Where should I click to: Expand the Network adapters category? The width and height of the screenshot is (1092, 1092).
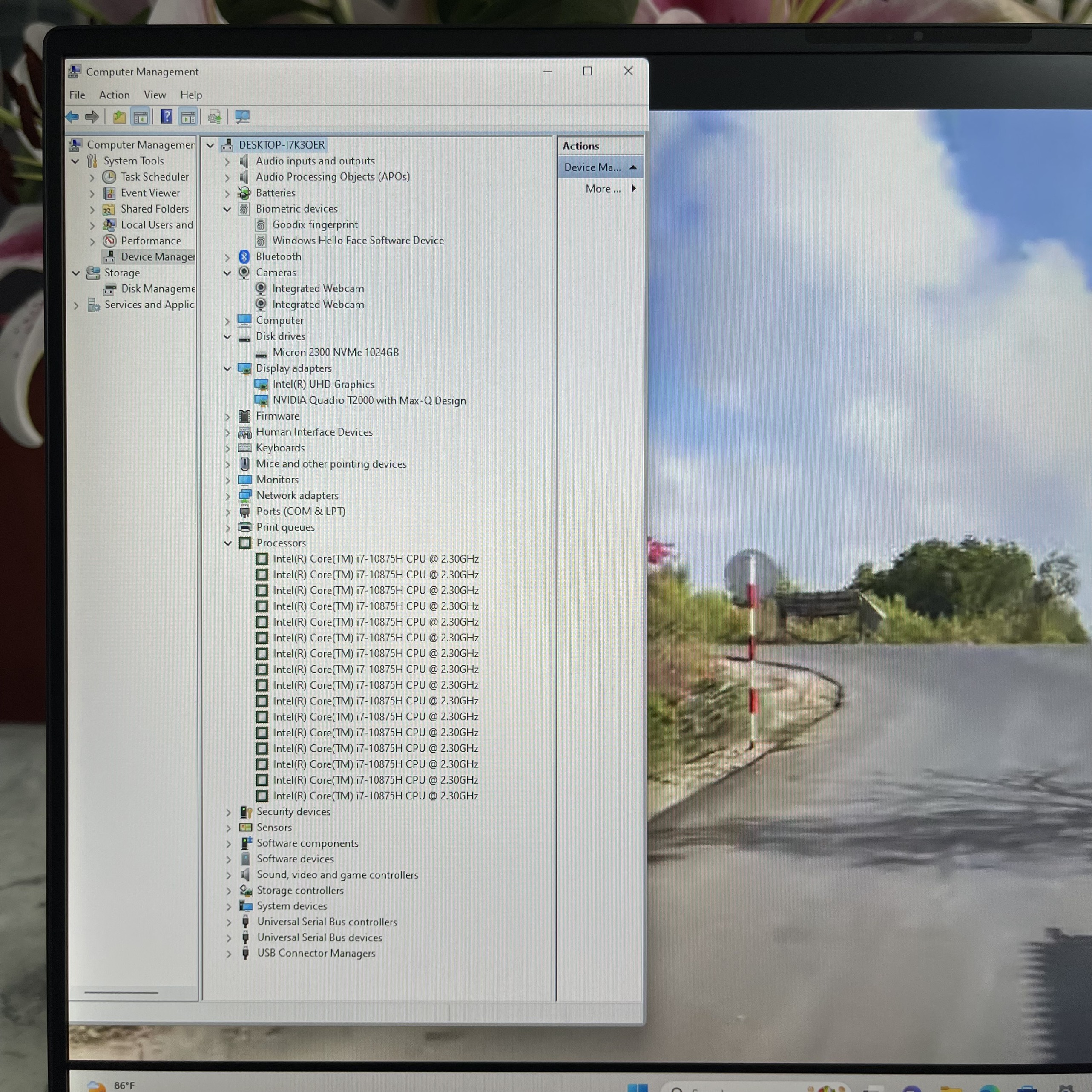pos(228,496)
